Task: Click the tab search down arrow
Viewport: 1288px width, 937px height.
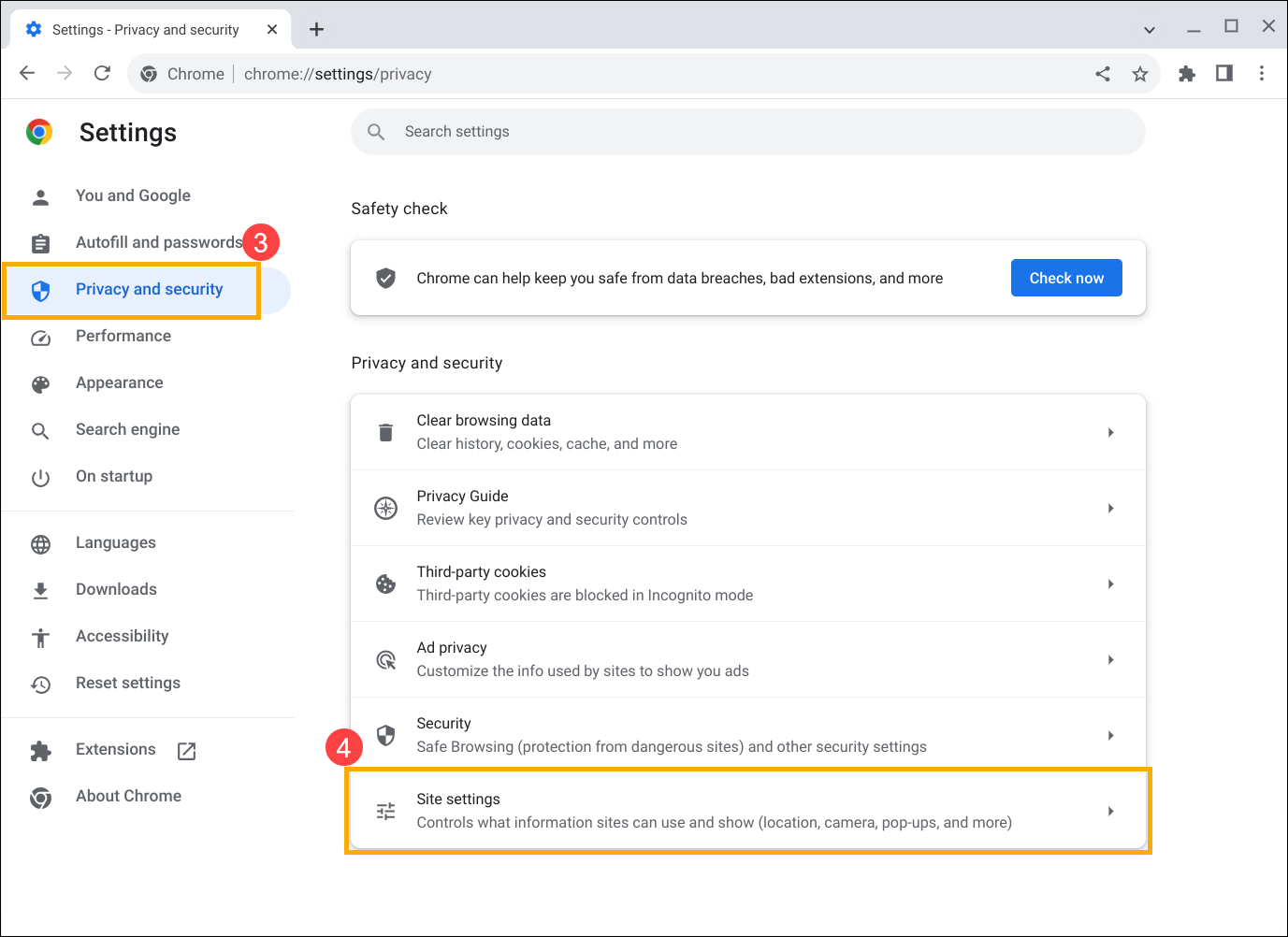Action: 1150,30
